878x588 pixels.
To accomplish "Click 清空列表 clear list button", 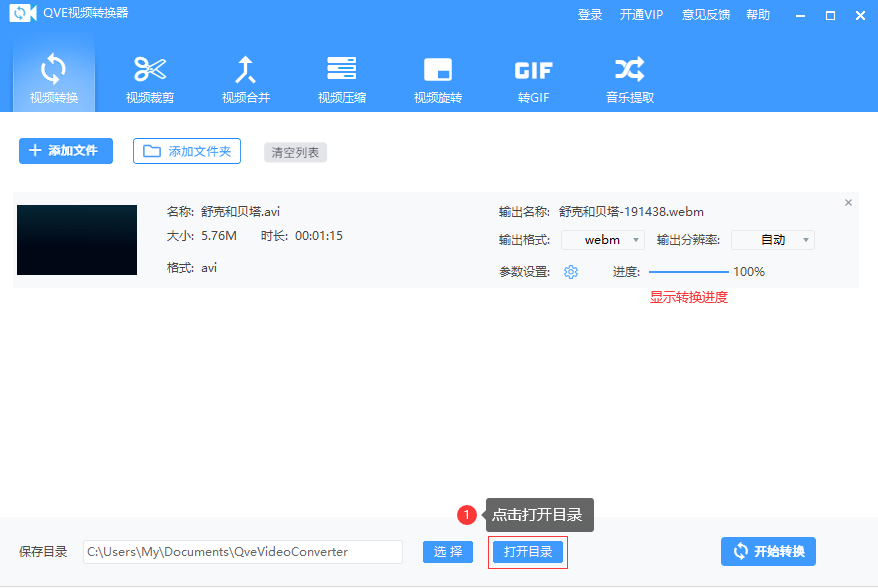I will pos(295,152).
